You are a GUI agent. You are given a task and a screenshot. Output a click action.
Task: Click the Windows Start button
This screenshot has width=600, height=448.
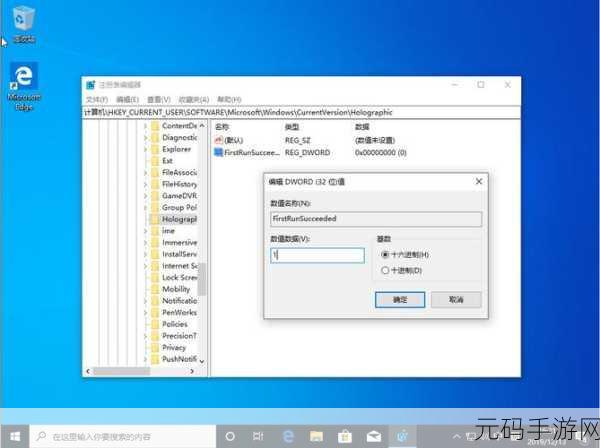click(15, 436)
